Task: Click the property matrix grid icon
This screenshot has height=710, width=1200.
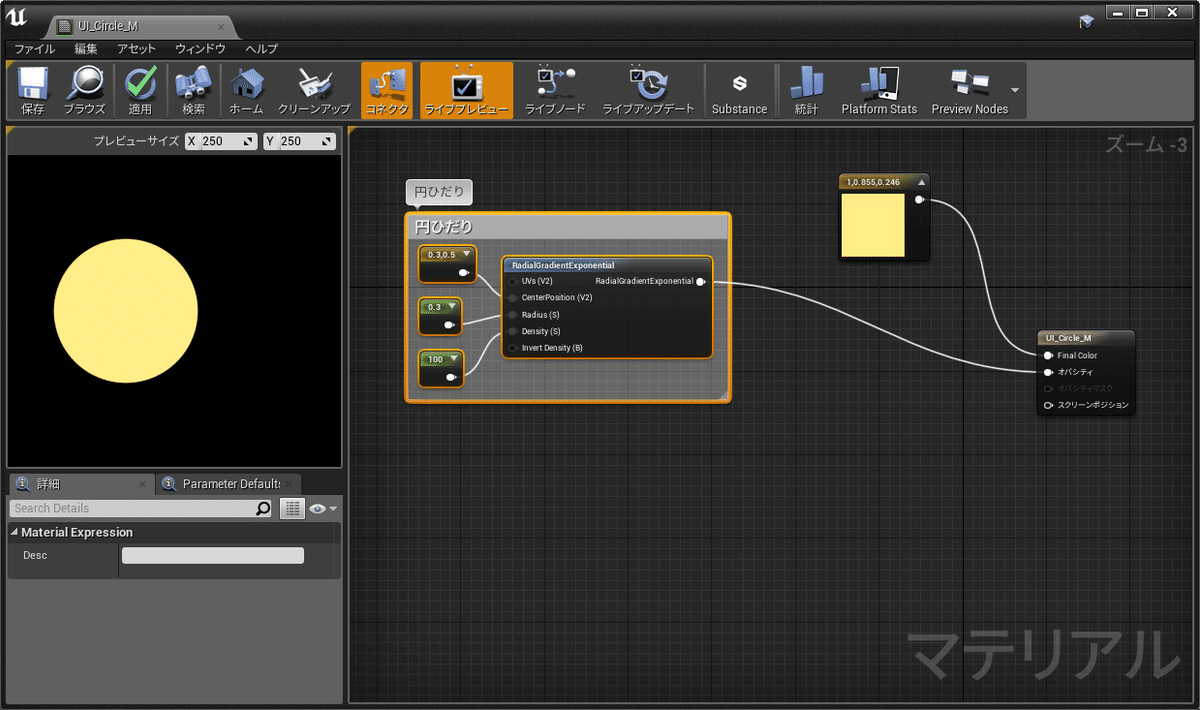Action: (292, 508)
